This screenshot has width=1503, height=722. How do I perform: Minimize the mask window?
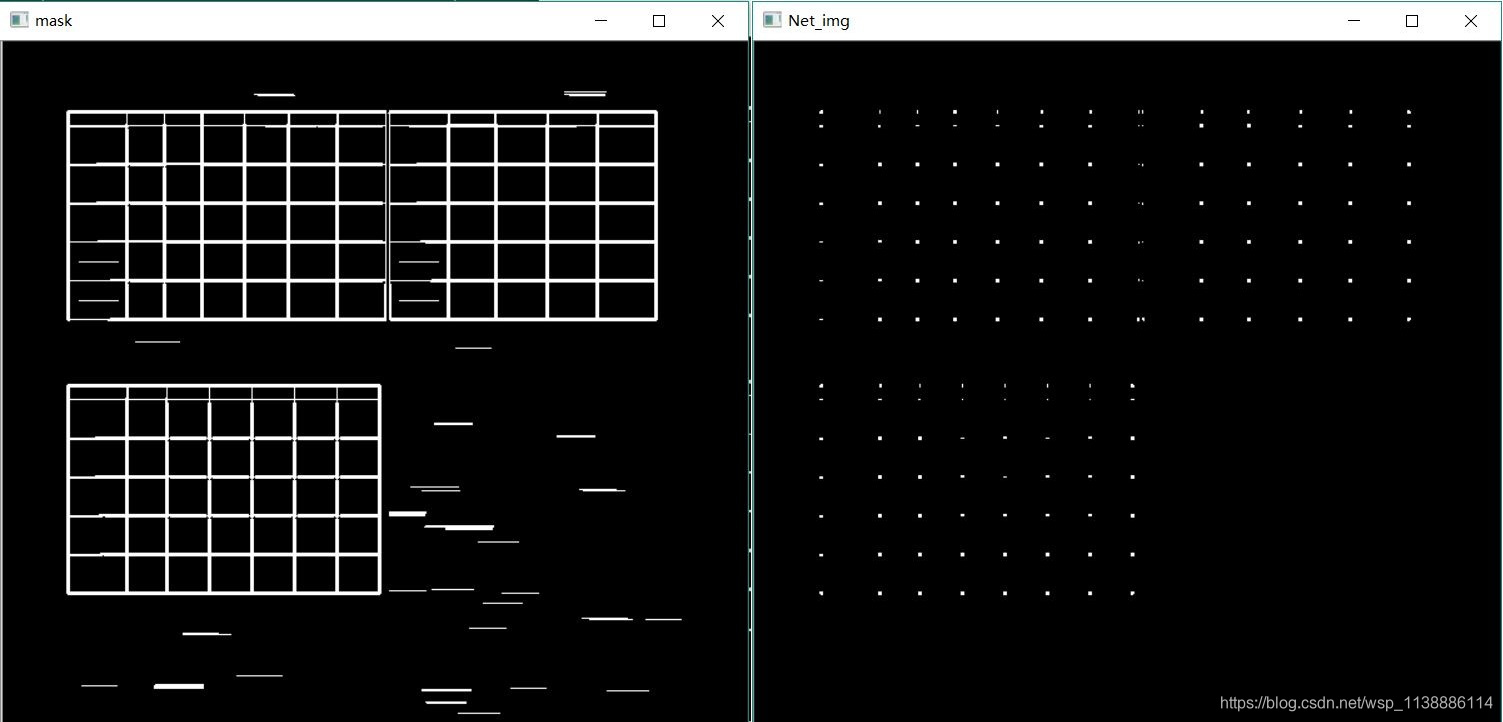(x=601, y=20)
